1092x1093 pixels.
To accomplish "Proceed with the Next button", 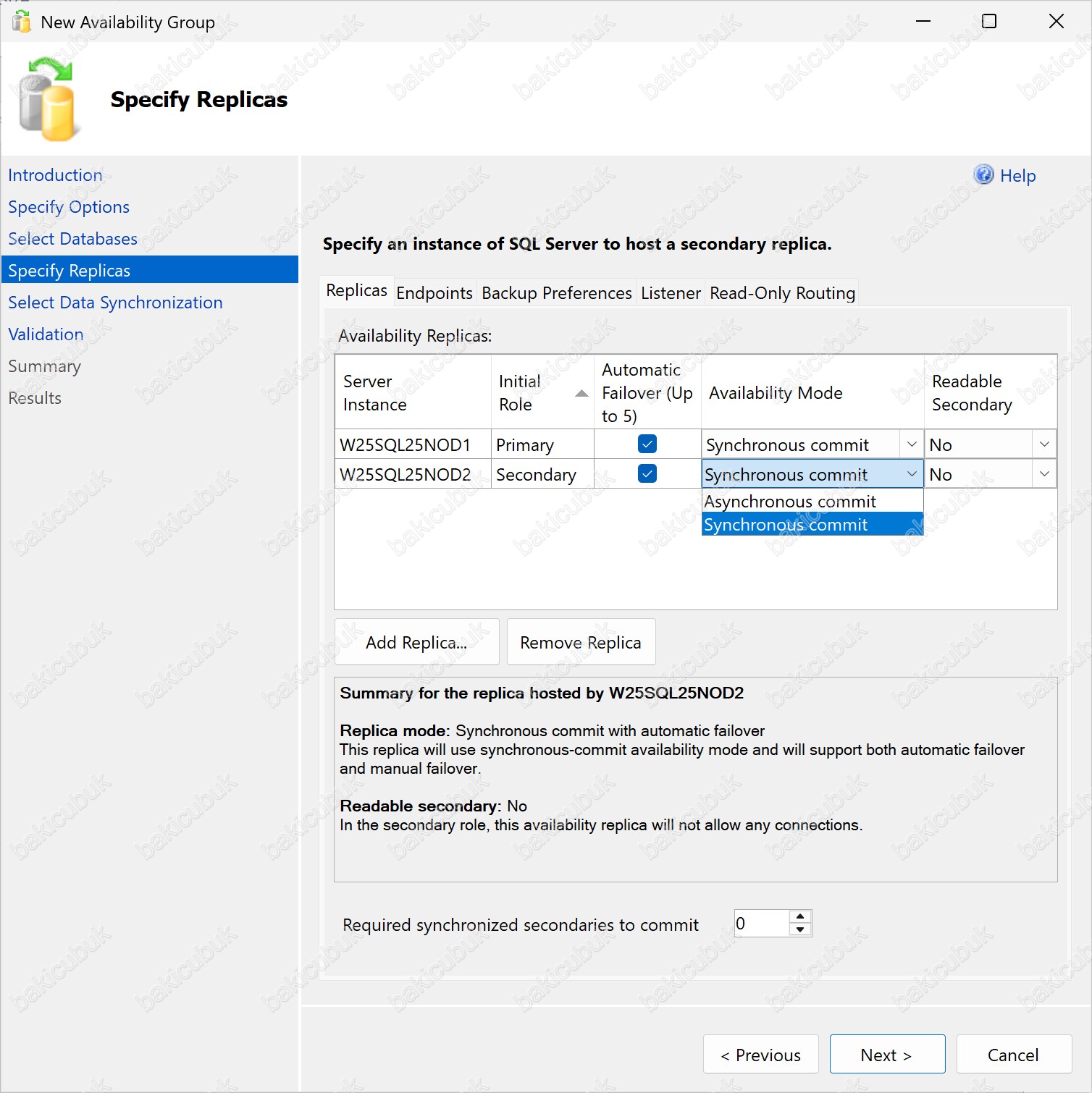I will [x=886, y=1055].
